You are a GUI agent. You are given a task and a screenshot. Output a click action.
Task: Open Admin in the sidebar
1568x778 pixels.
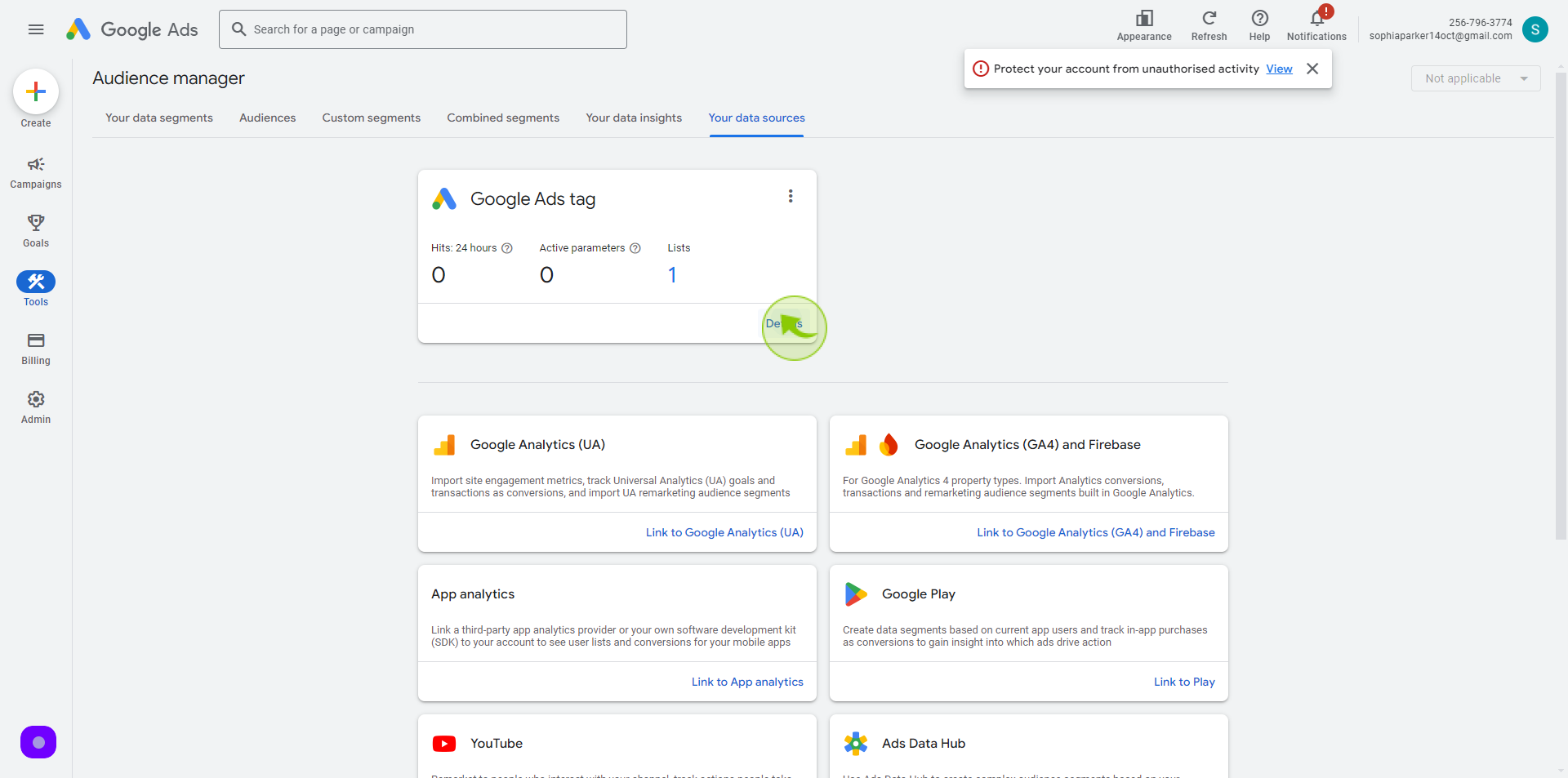coord(36,407)
